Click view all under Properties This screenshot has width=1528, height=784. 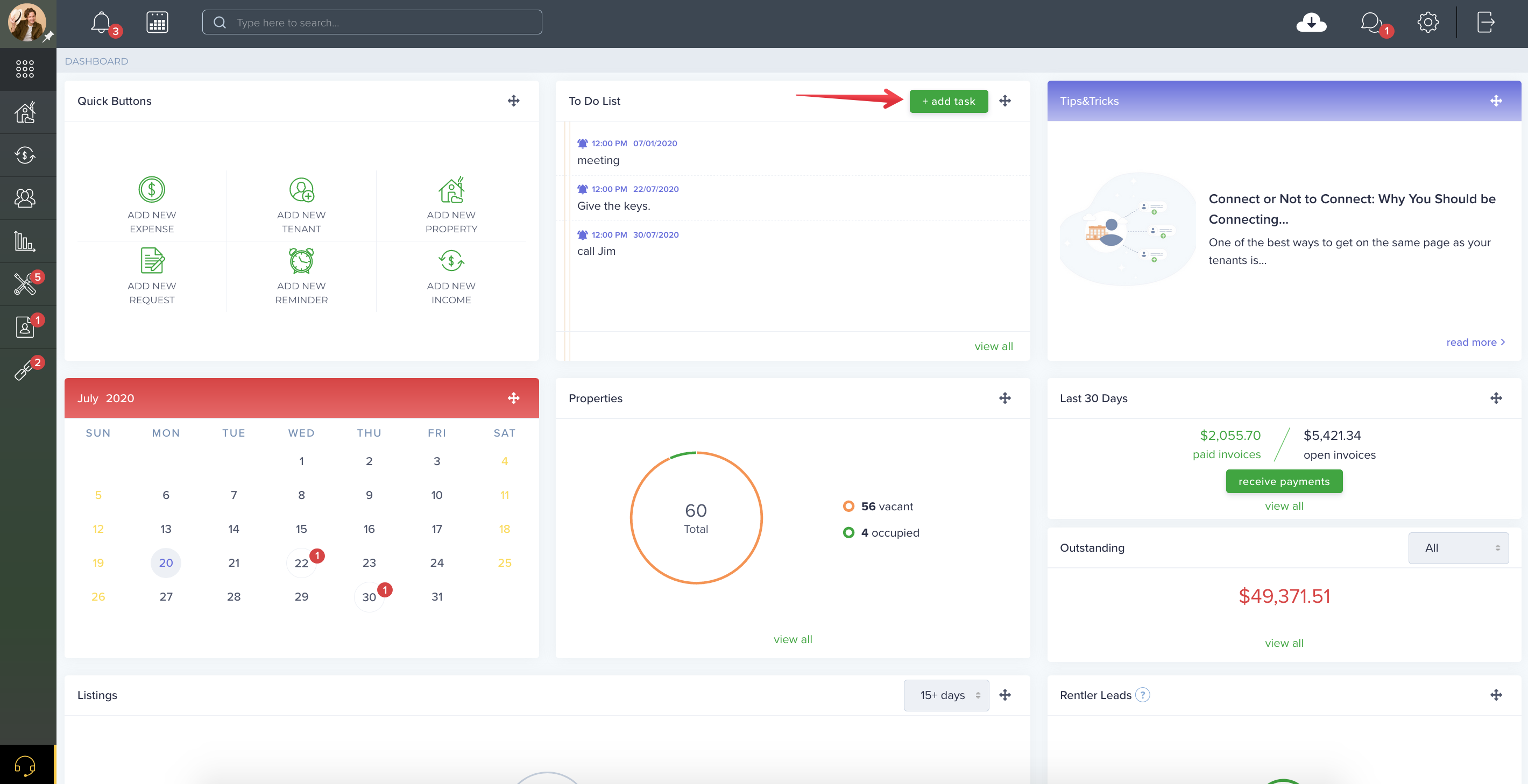793,639
